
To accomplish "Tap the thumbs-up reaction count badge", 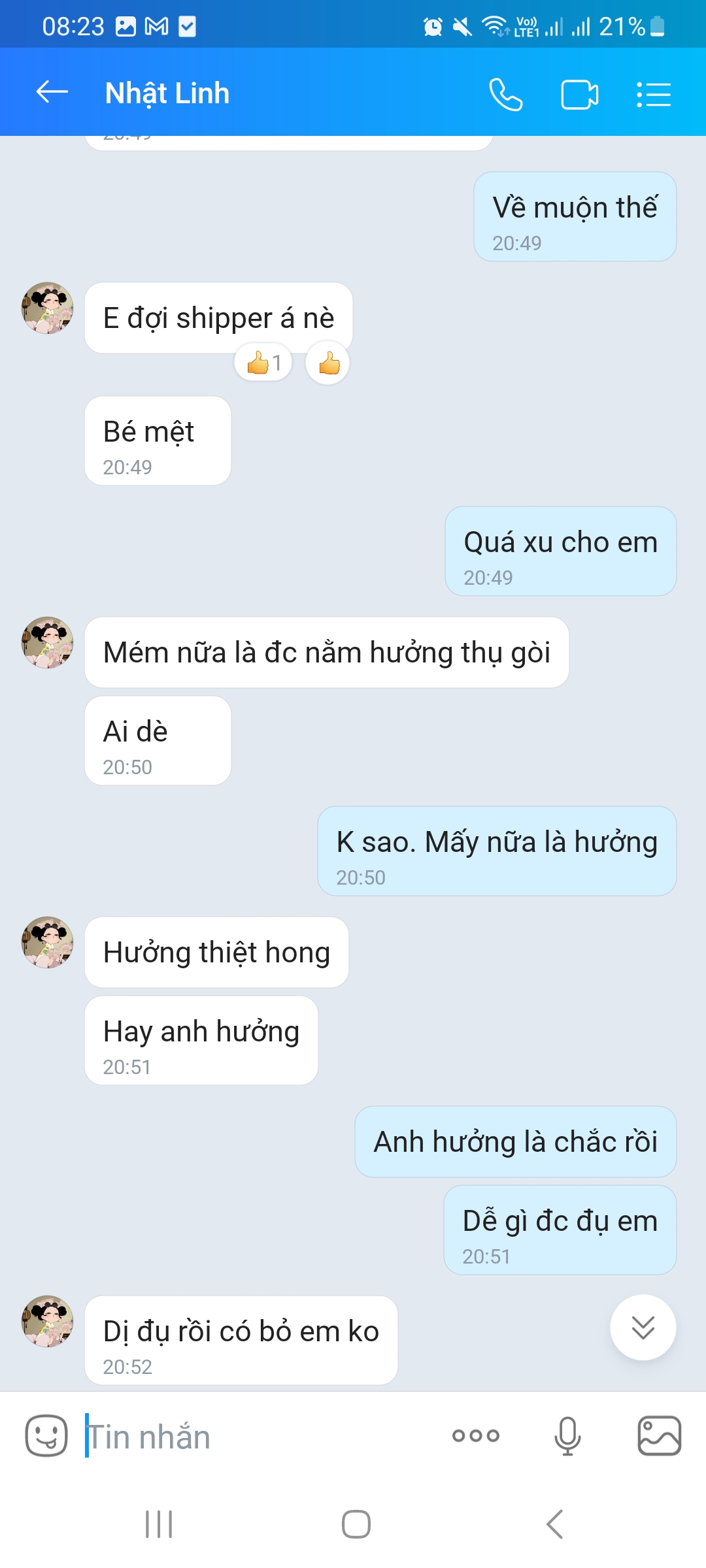I will coord(263,363).
